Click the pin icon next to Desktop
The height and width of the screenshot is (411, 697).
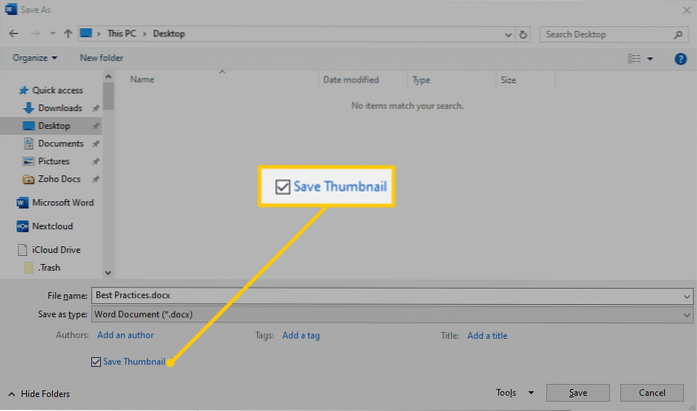95,126
